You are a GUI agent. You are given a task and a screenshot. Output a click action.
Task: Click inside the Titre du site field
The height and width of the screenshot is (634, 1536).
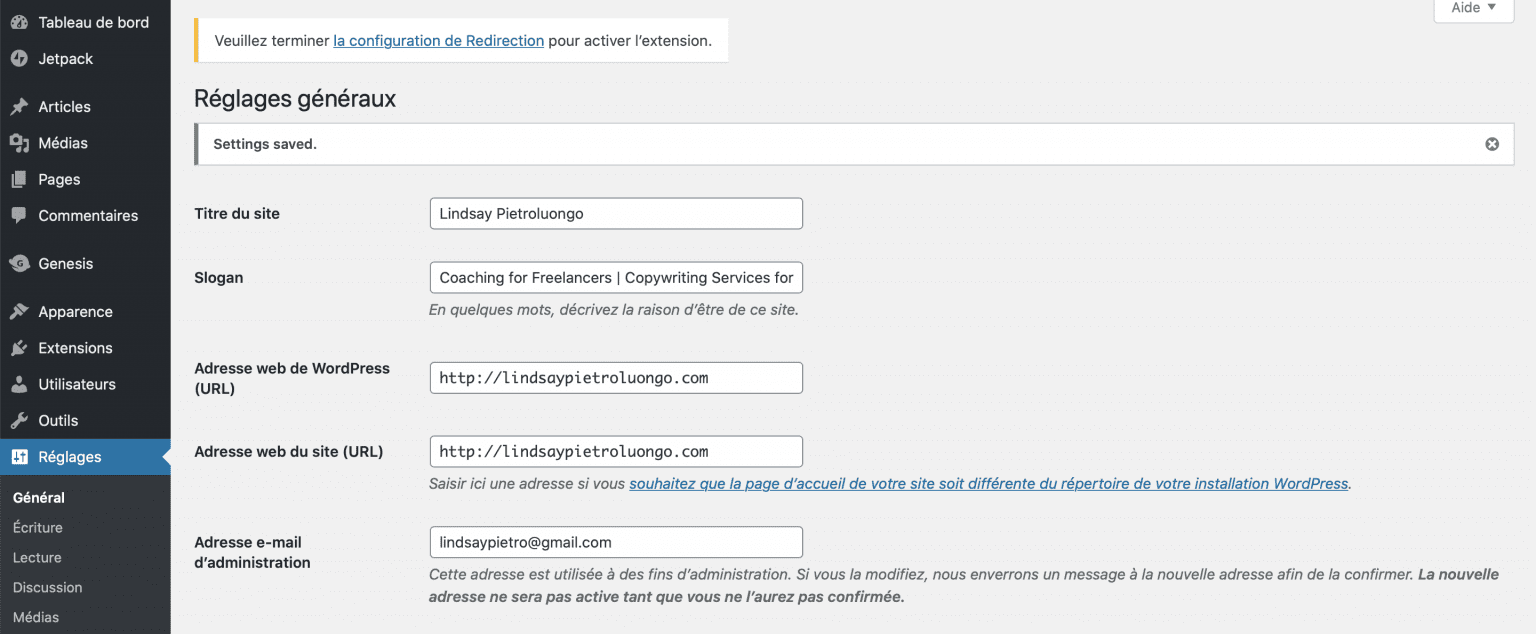coord(615,213)
